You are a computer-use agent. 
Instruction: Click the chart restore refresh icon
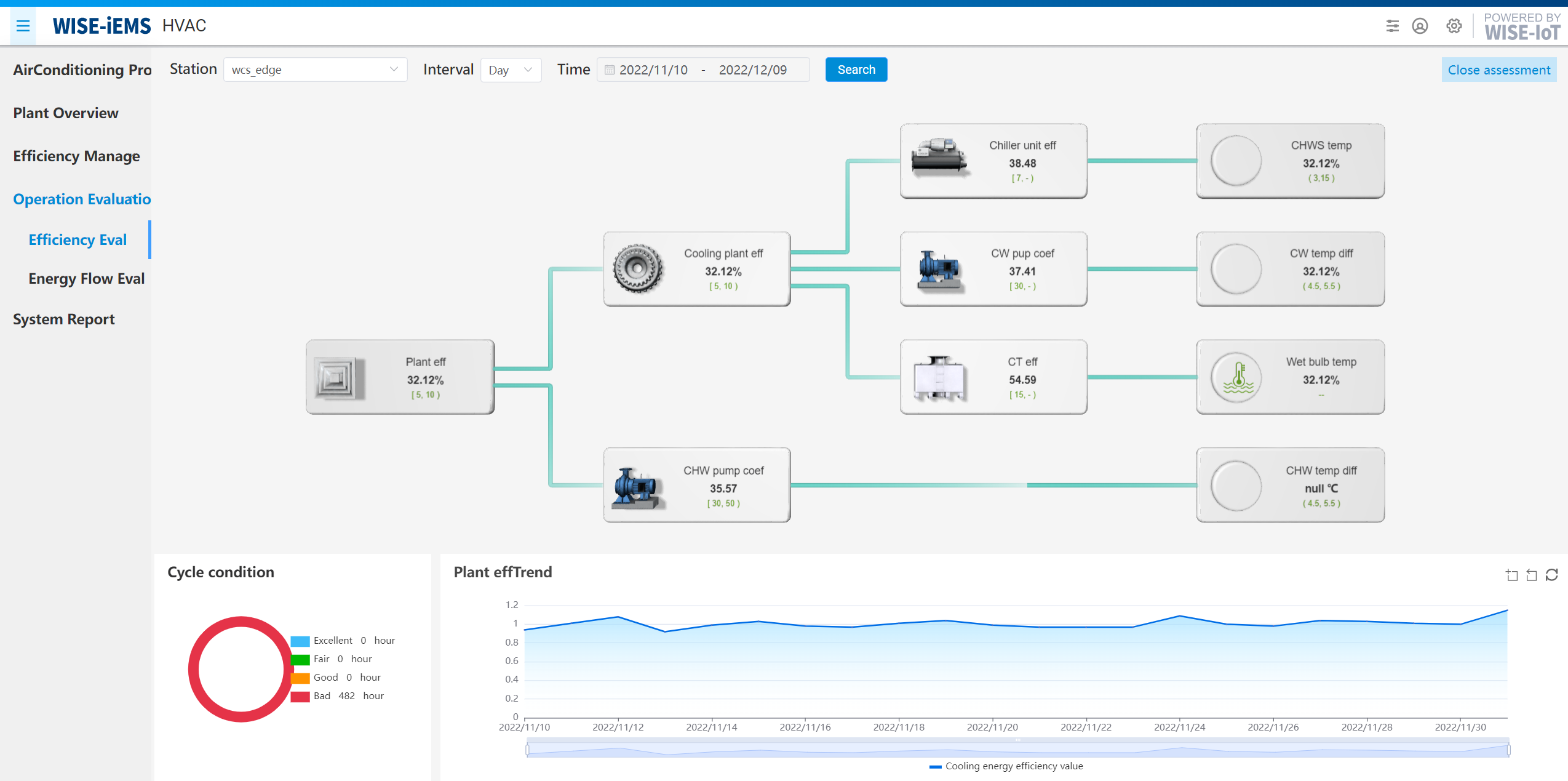1551,575
